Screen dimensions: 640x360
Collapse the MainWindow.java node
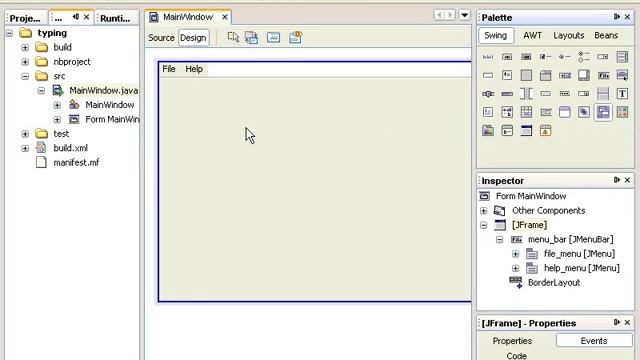[41, 91]
